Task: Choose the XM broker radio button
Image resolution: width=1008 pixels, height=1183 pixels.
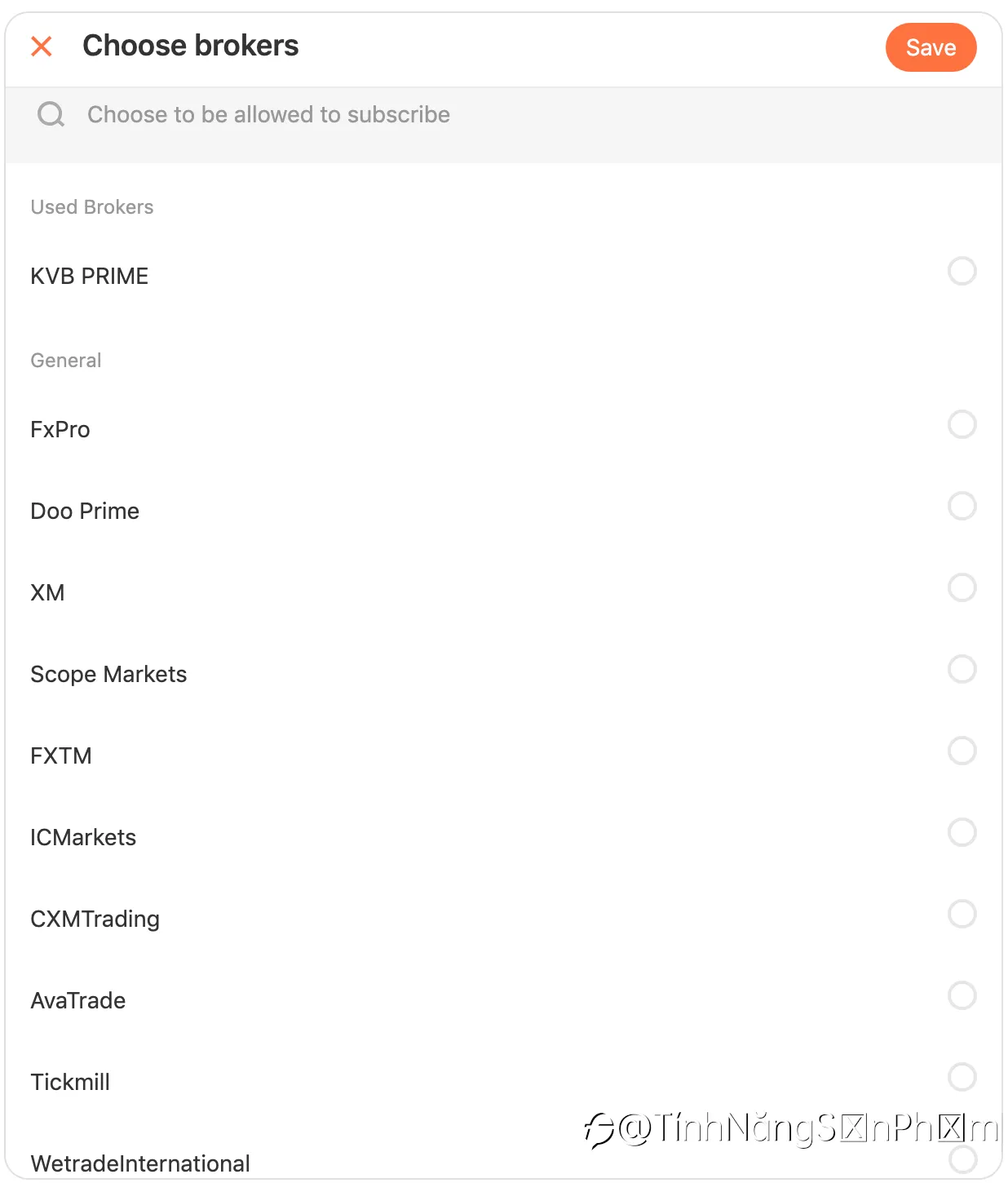Action: 962,587
